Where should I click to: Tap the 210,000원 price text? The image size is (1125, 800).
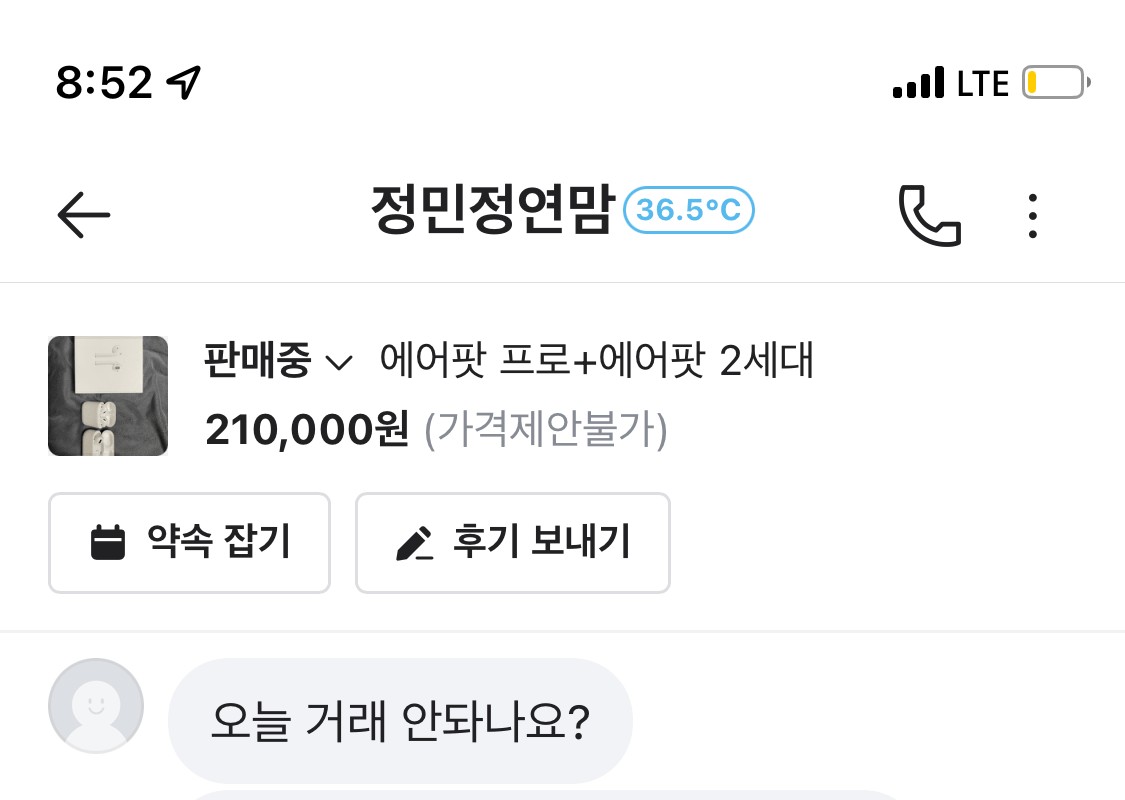[307, 431]
